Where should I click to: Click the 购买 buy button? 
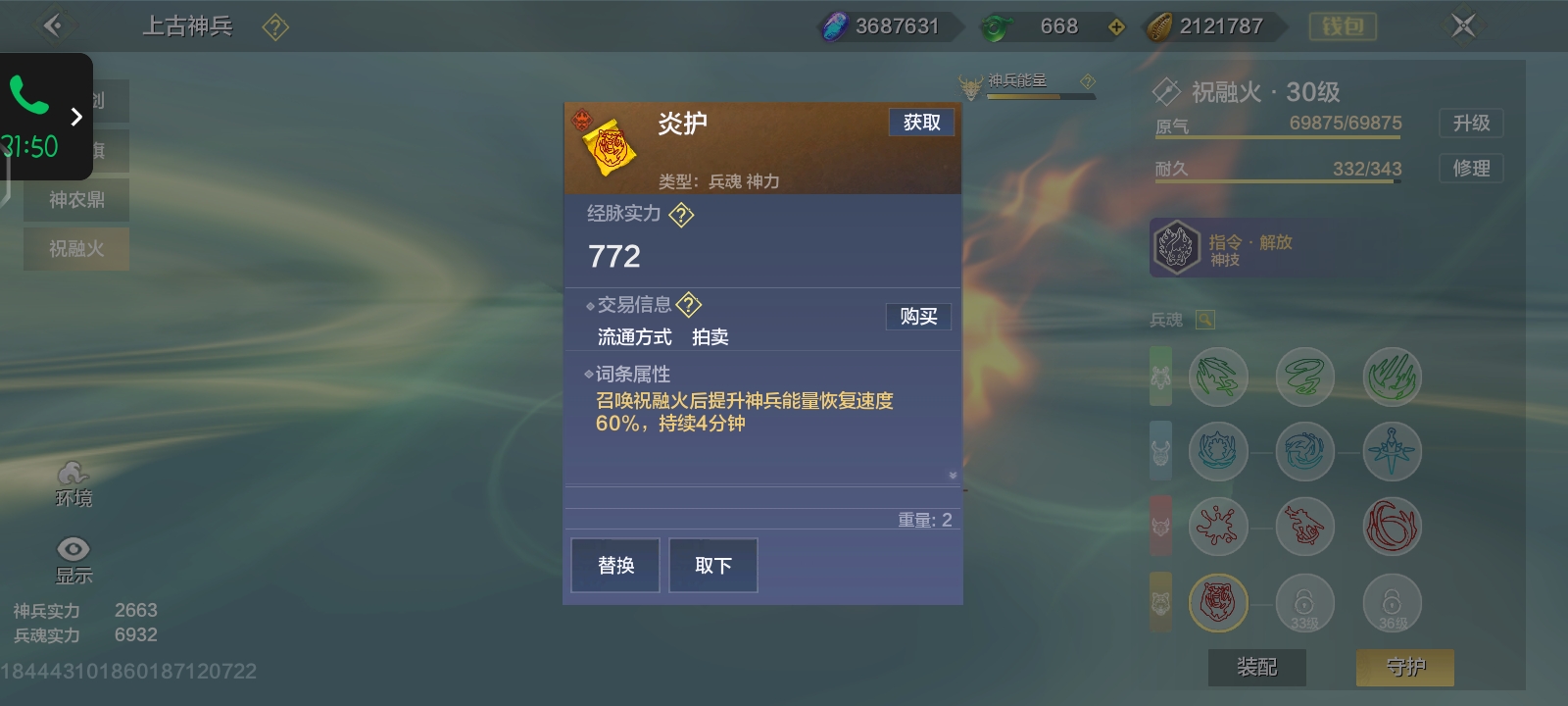(x=918, y=316)
